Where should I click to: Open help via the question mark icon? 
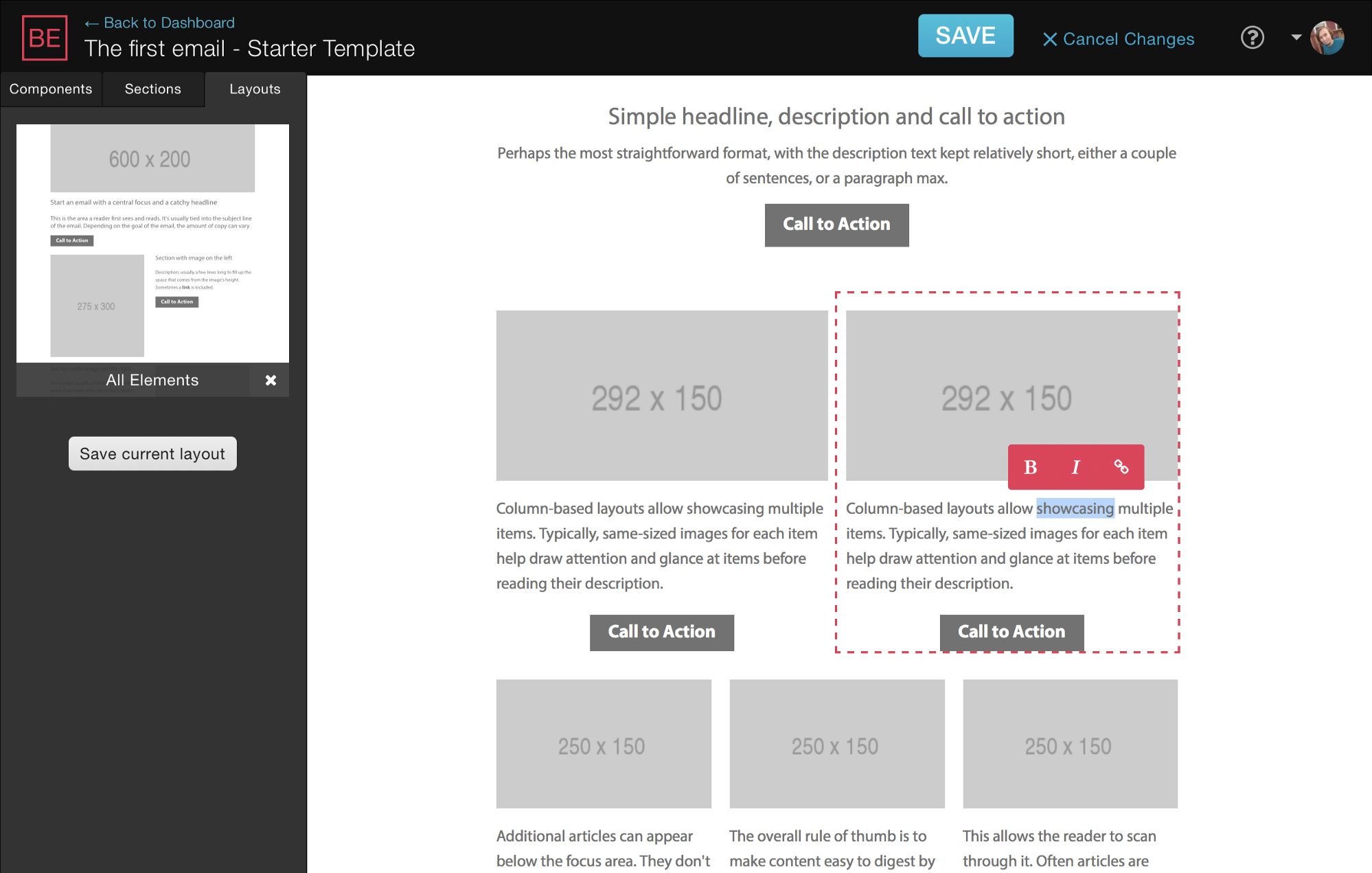click(x=1252, y=38)
